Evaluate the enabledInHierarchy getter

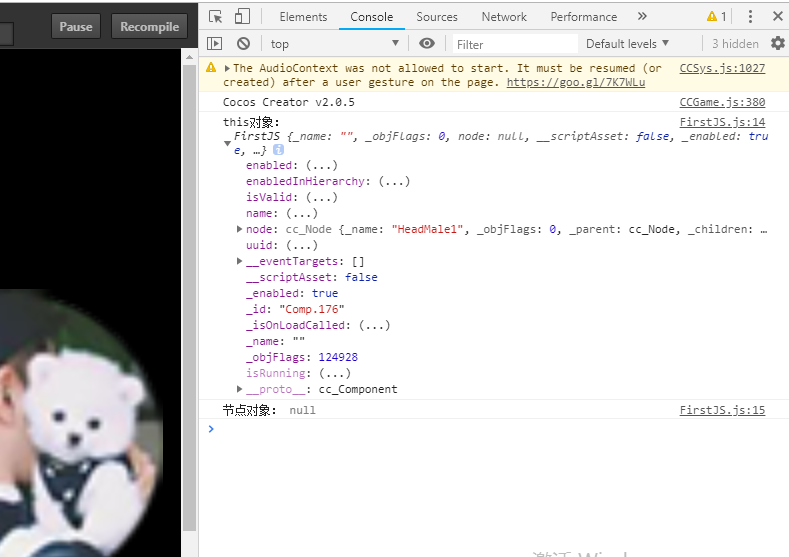click(394, 181)
